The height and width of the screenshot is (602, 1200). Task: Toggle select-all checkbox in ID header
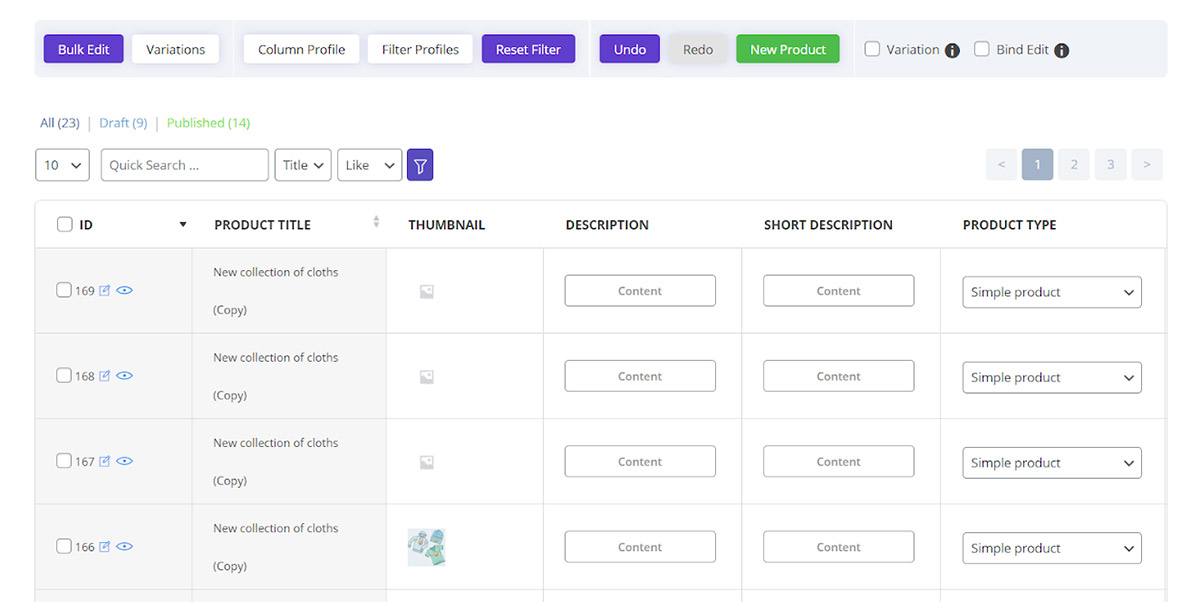[x=65, y=225]
